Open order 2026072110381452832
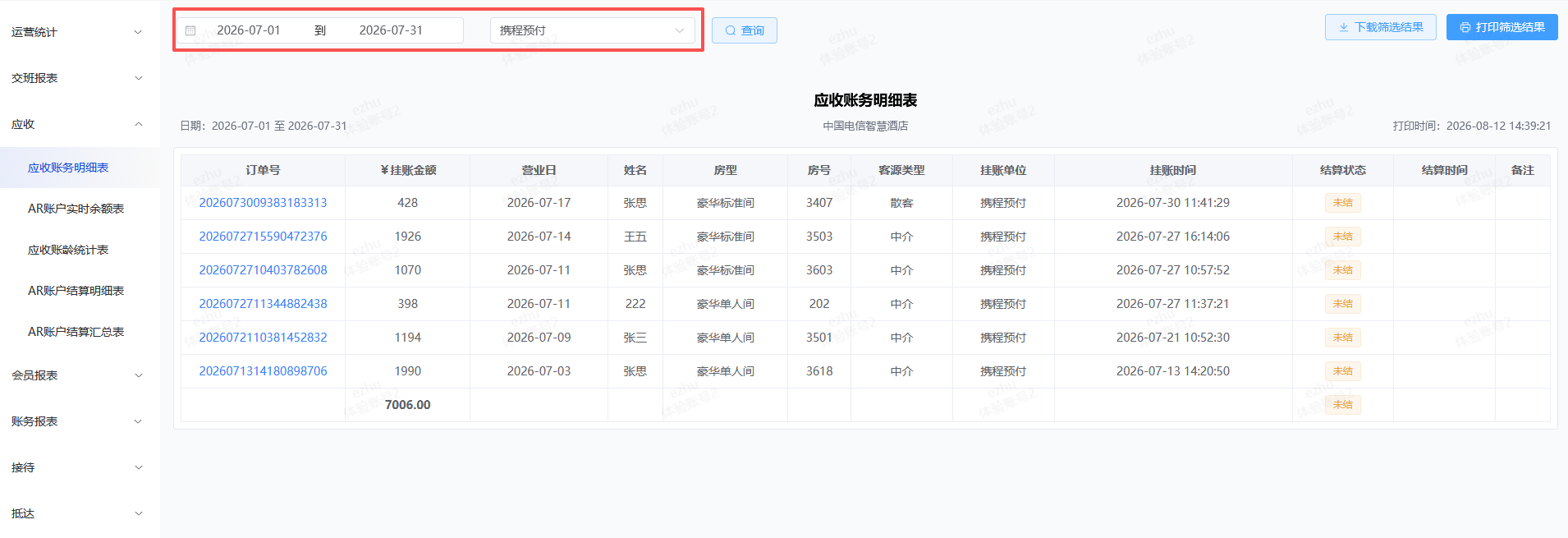 pyautogui.click(x=263, y=338)
